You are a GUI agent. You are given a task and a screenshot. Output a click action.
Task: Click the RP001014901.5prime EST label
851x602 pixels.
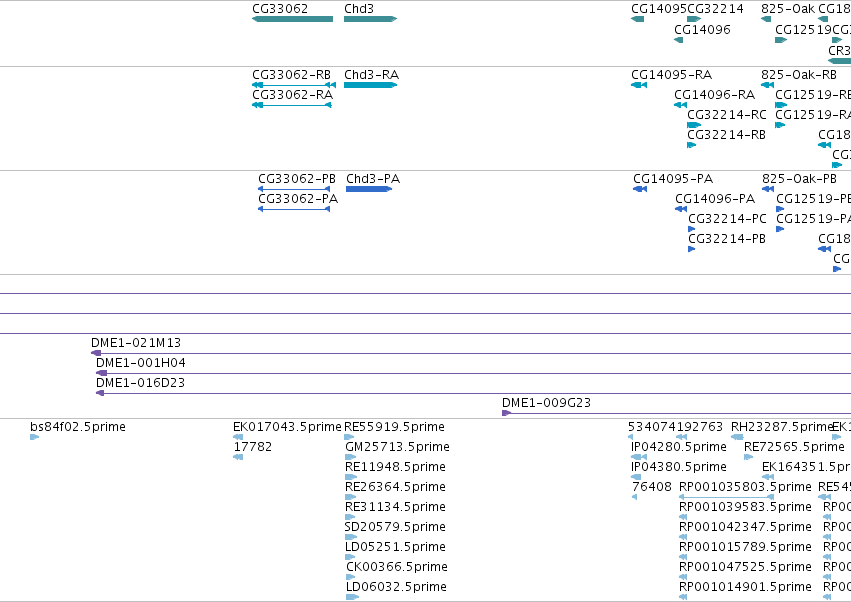click(745, 587)
